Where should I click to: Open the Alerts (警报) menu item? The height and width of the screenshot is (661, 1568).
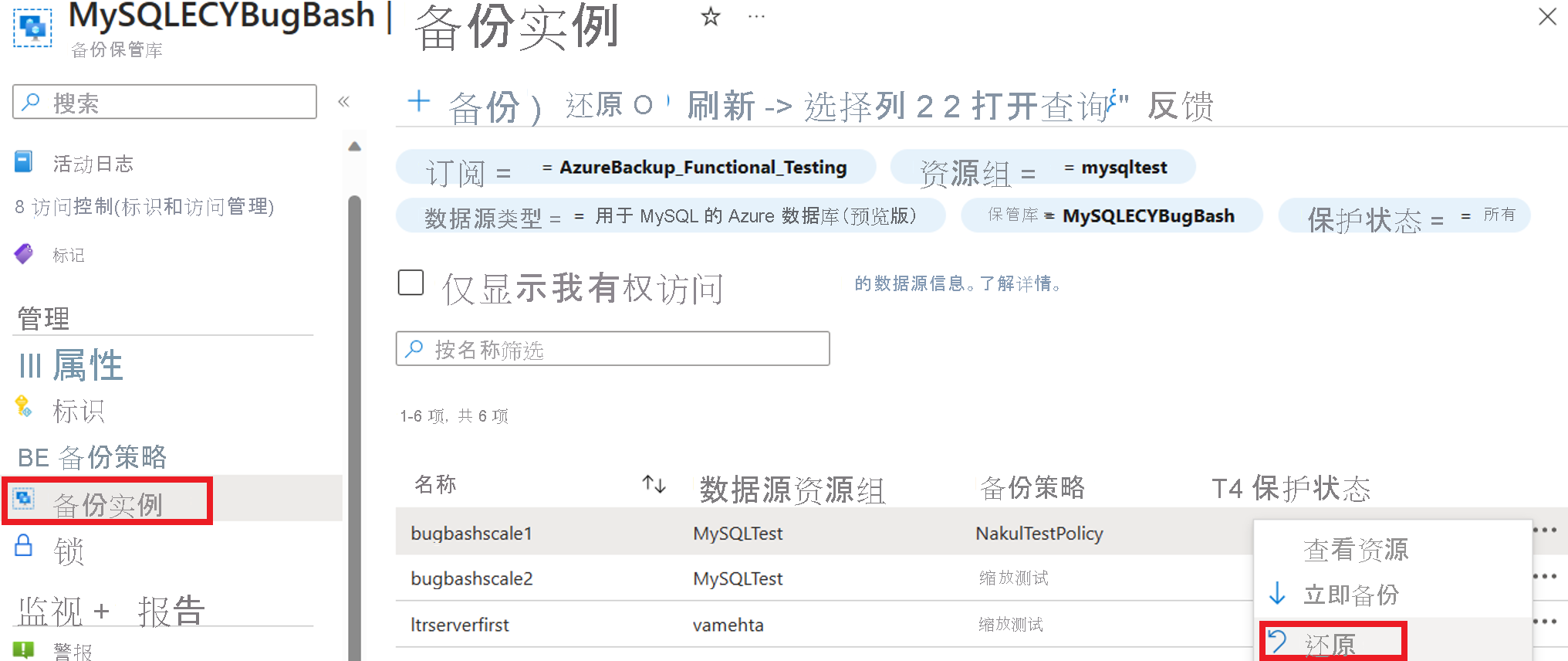(x=73, y=651)
